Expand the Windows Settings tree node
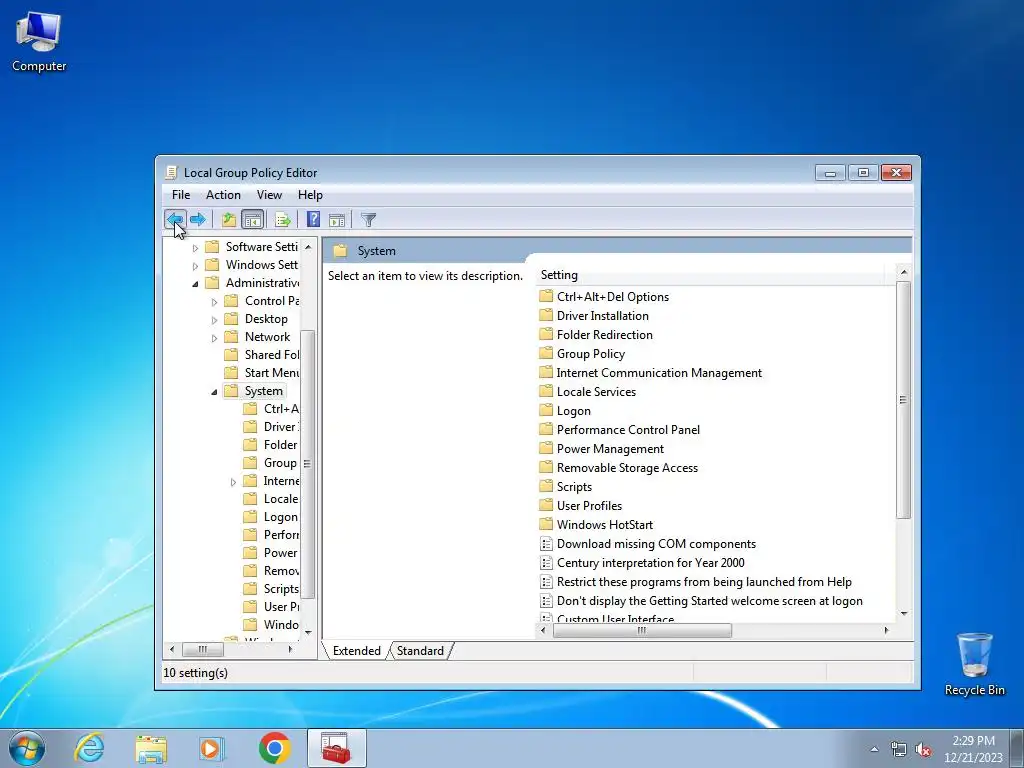This screenshot has height=768, width=1024. click(x=195, y=266)
